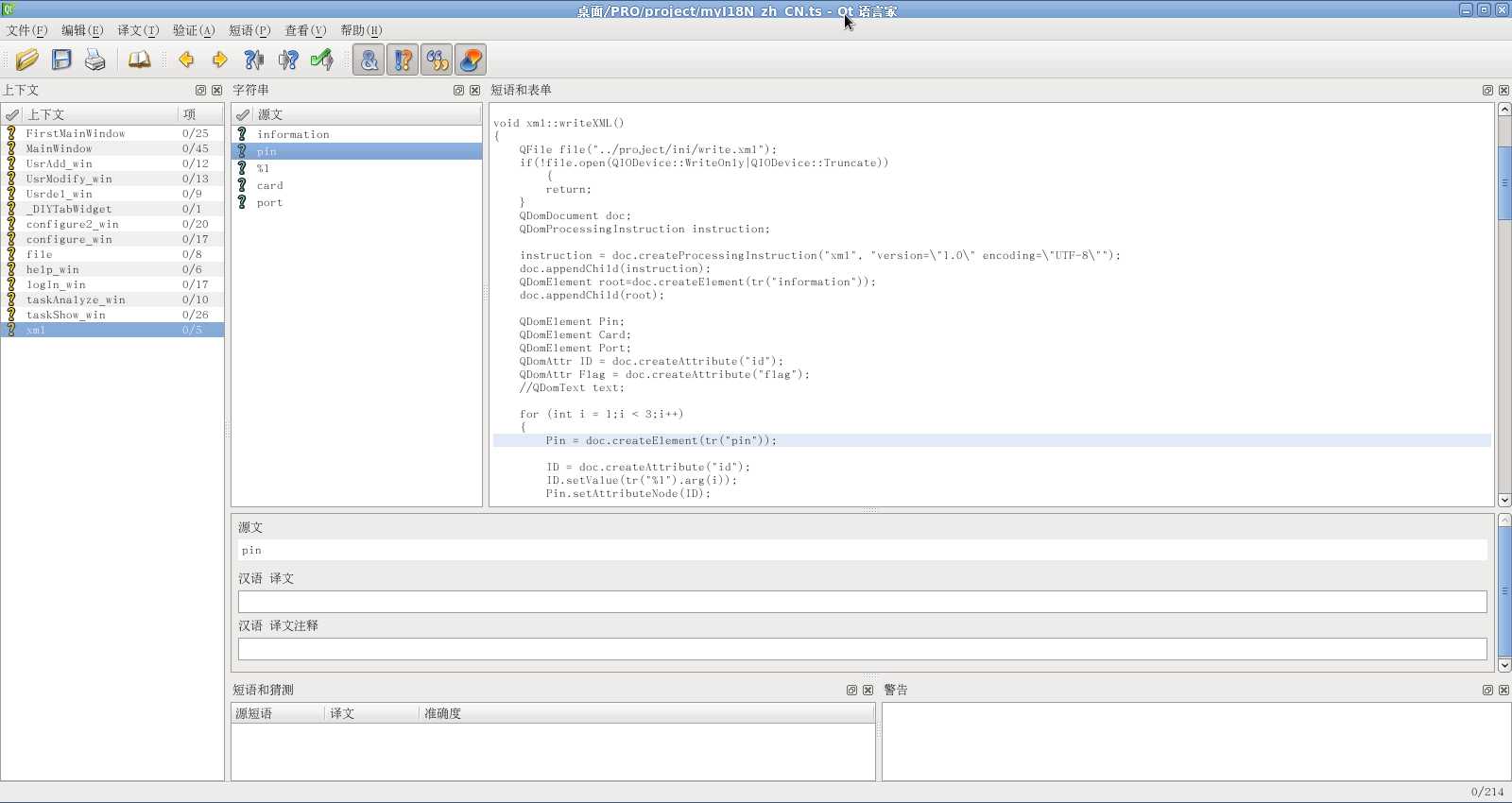Screen dimensions: 1512x803
Task: Click the 译文 column header in 短语和猜测
Action: [x=372, y=713]
